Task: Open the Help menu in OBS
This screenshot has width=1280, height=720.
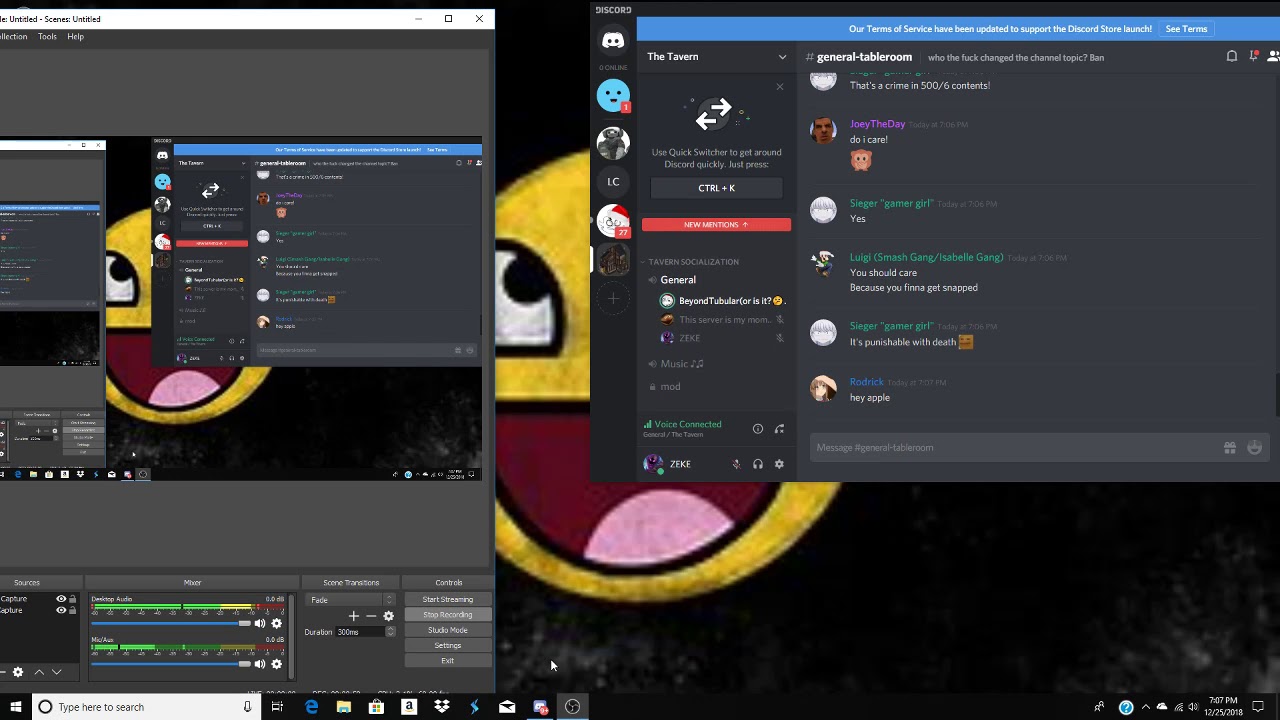Action: pyautogui.click(x=75, y=36)
